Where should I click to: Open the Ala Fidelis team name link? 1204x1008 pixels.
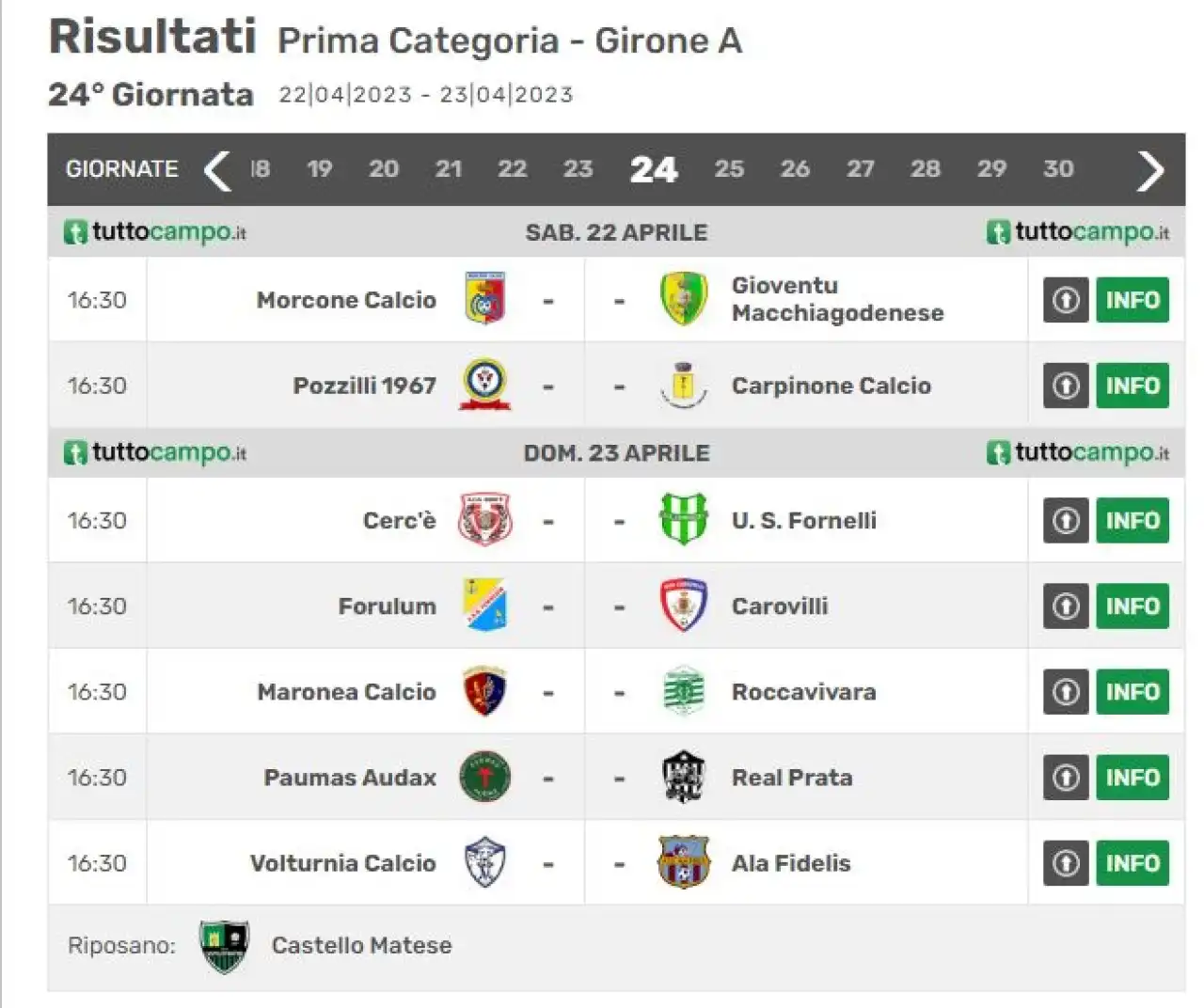[791, 863]
